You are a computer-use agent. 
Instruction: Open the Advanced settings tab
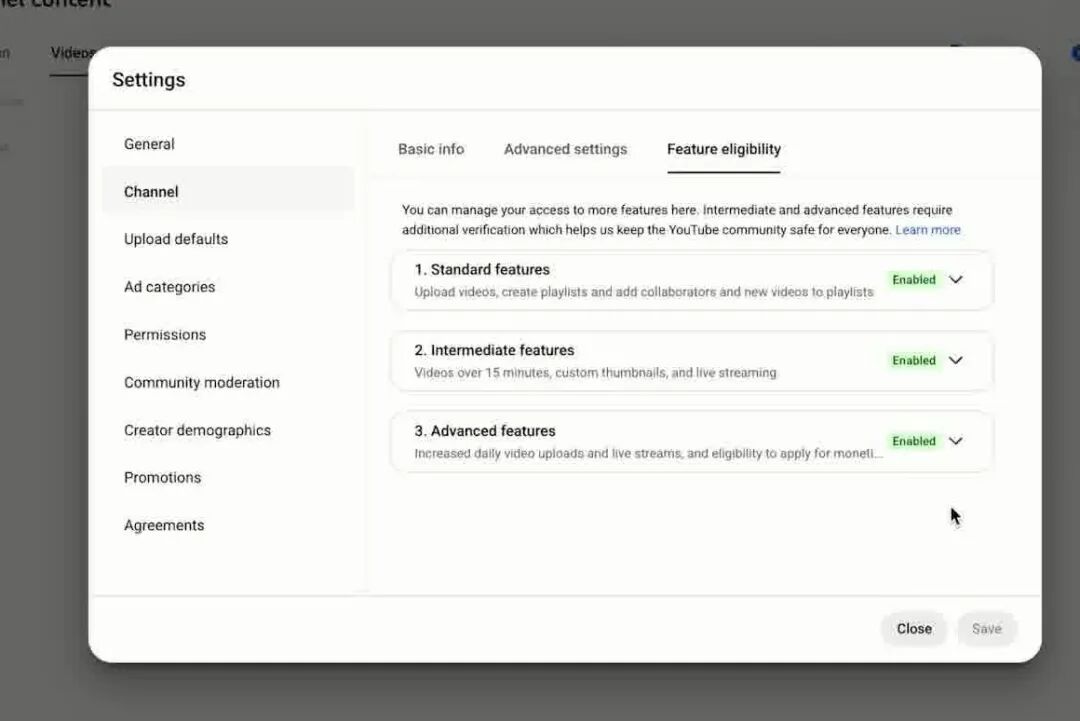click(x=565, y=149)
